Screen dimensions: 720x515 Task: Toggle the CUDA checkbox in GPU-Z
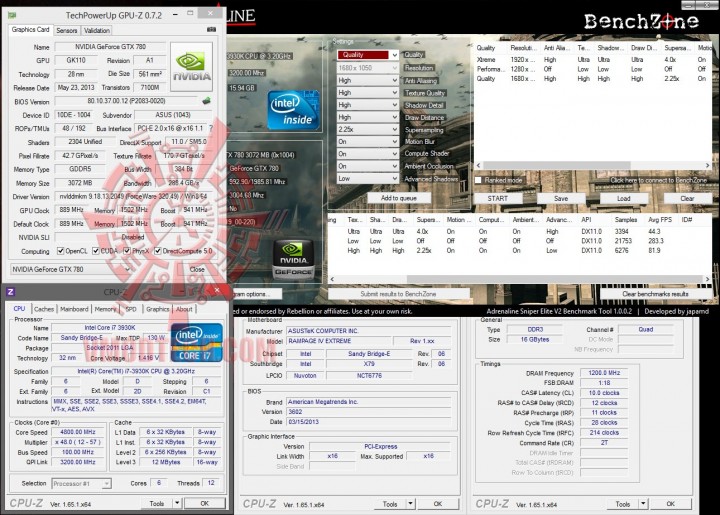click(96, 251)
